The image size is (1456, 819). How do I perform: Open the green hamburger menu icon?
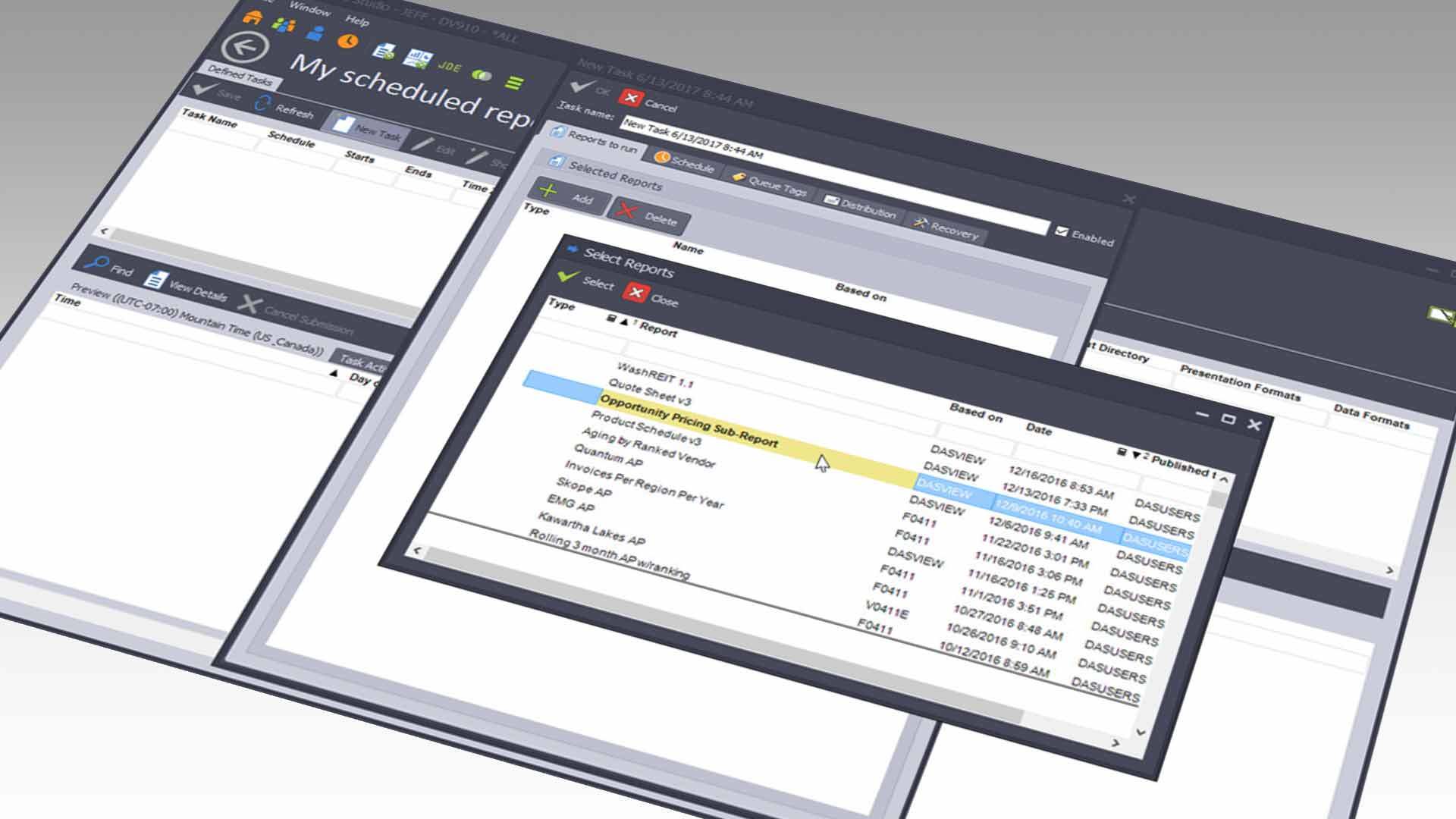[515, 82]
